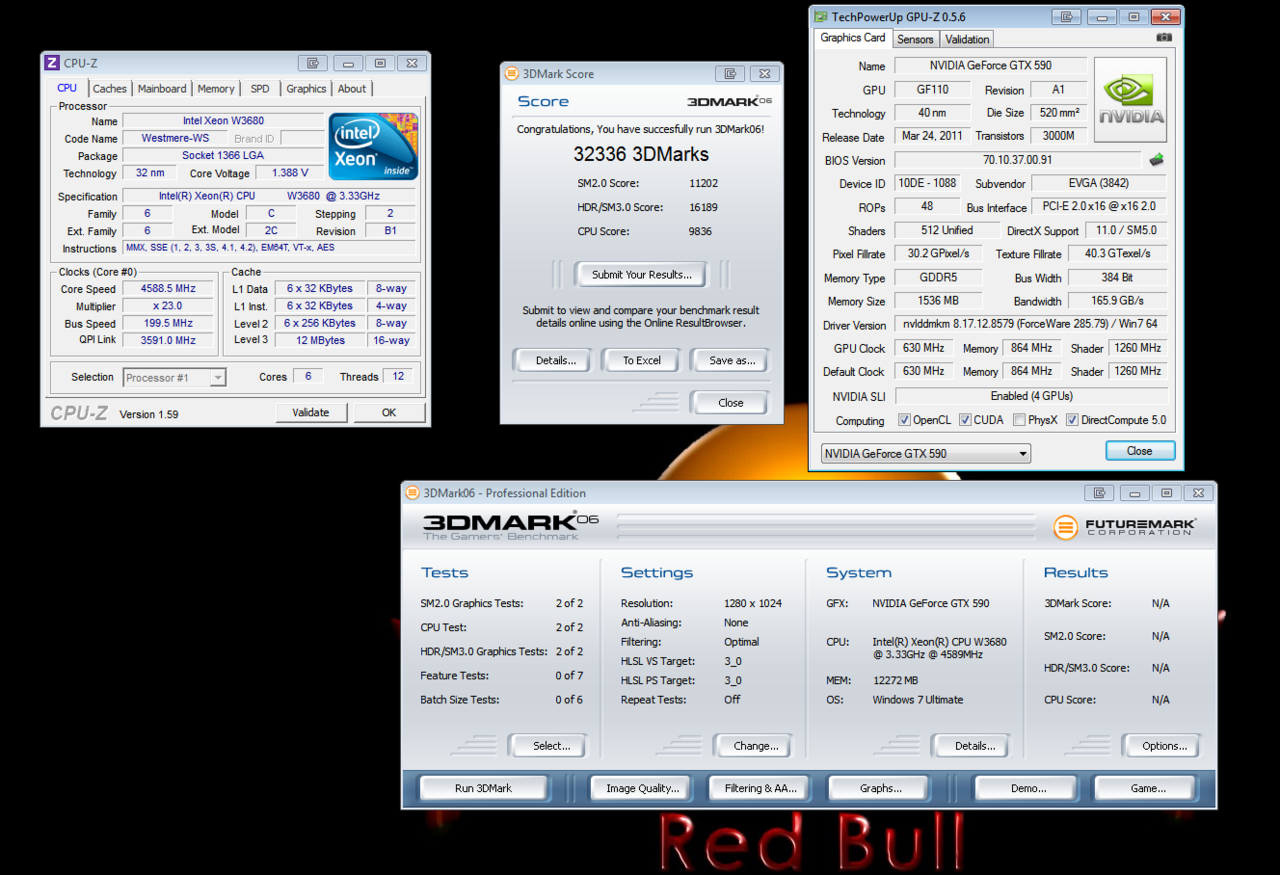
Task: Toggle the OpenCL checkbox in GPU-Z
Action: click(904, 420)
